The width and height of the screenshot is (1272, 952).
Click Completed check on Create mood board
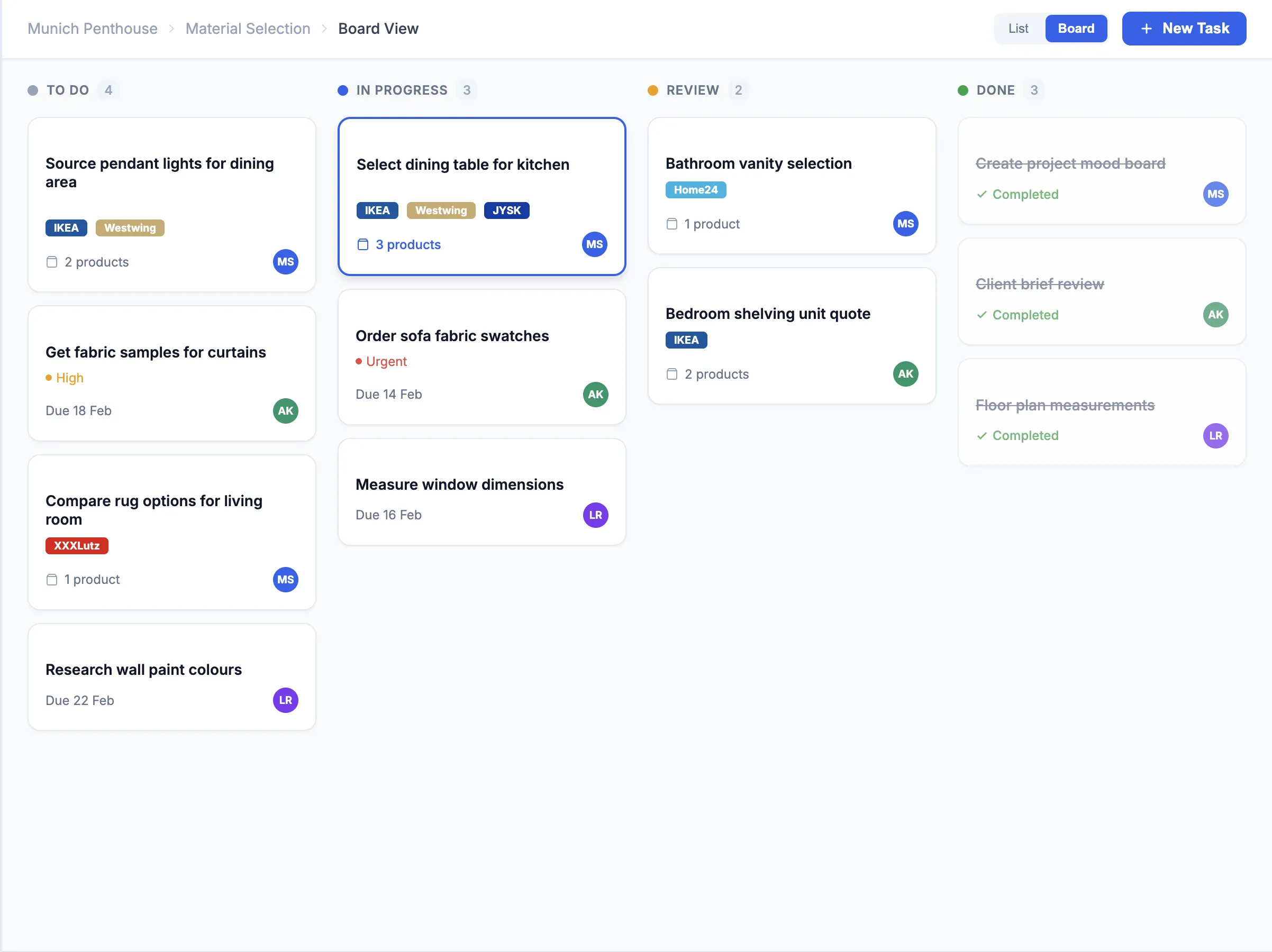[x=982, y=194]
